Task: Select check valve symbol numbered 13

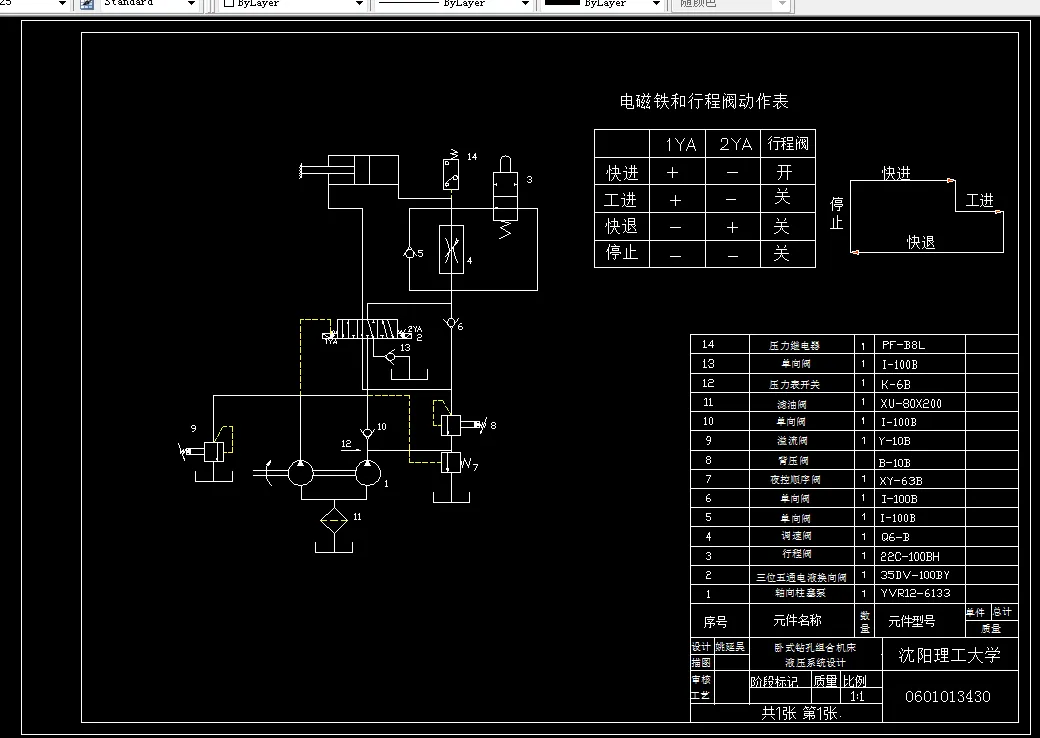Action: tap(390, 357)
